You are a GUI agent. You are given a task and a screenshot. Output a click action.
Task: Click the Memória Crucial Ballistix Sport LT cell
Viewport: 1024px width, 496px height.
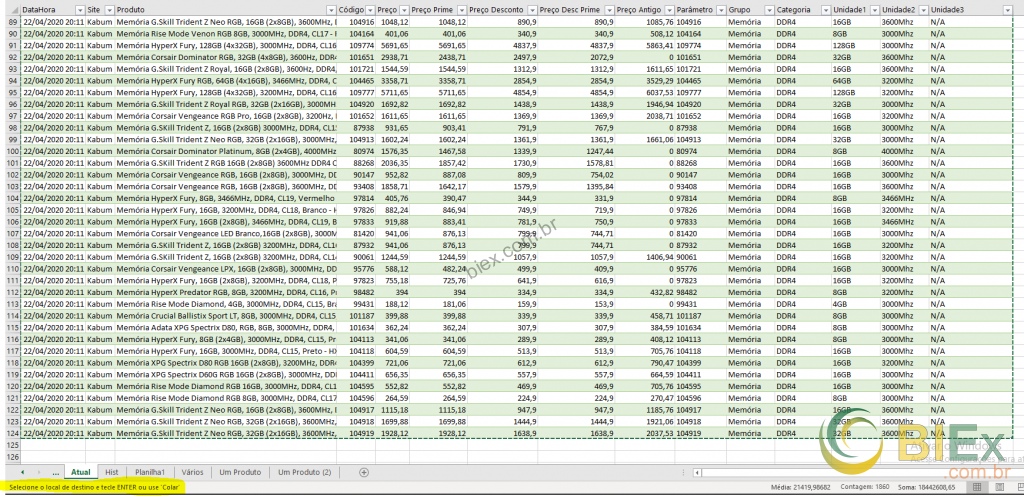click(226, 315)
